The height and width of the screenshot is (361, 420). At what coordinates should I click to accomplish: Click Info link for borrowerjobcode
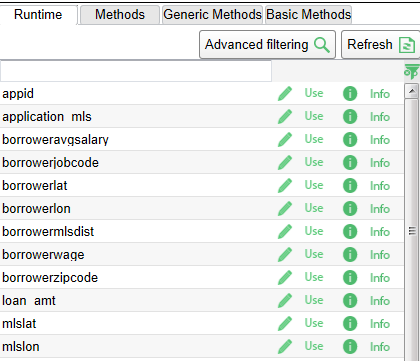pos(380,163)
